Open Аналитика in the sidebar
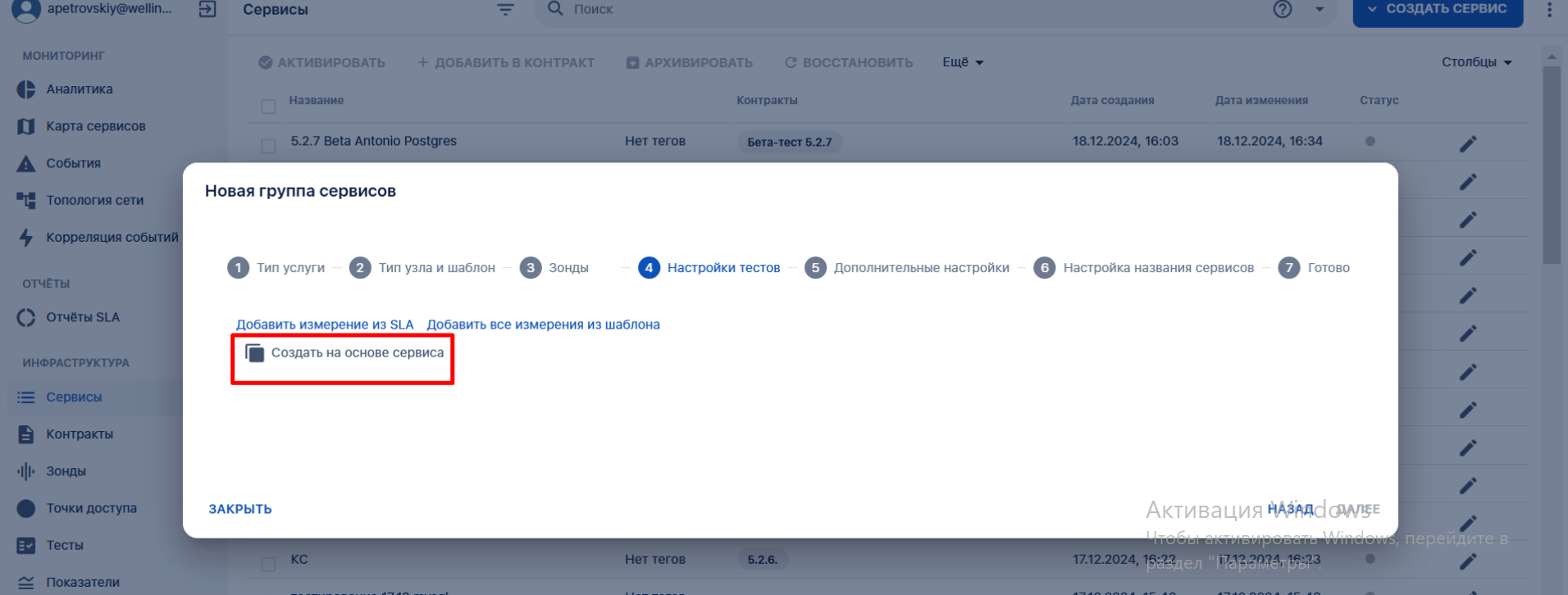Image resolution: width=1568 pixels, height=595 pixels. click(80, 89)
